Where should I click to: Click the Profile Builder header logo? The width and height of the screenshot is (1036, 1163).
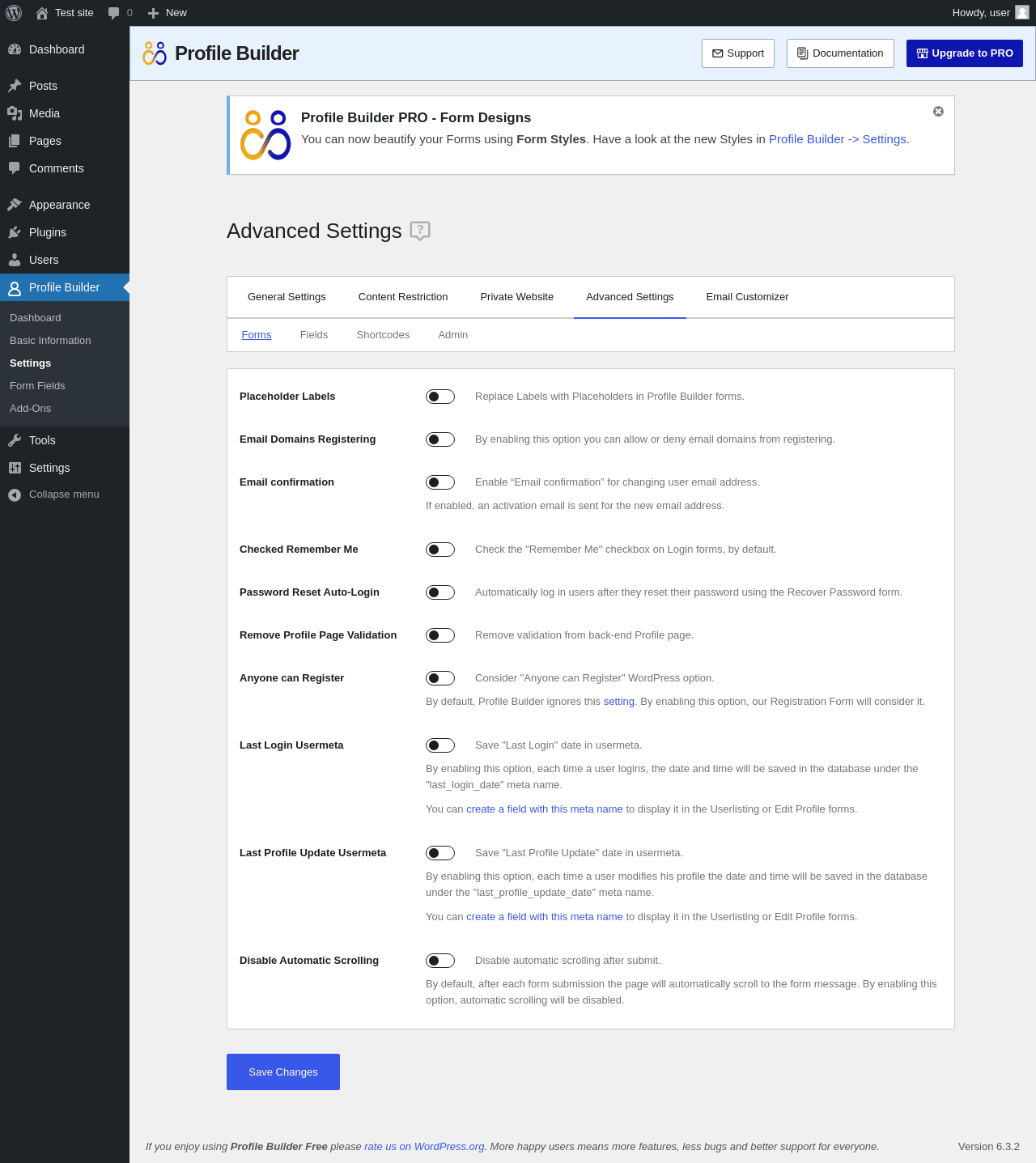(x=155, y=53)
